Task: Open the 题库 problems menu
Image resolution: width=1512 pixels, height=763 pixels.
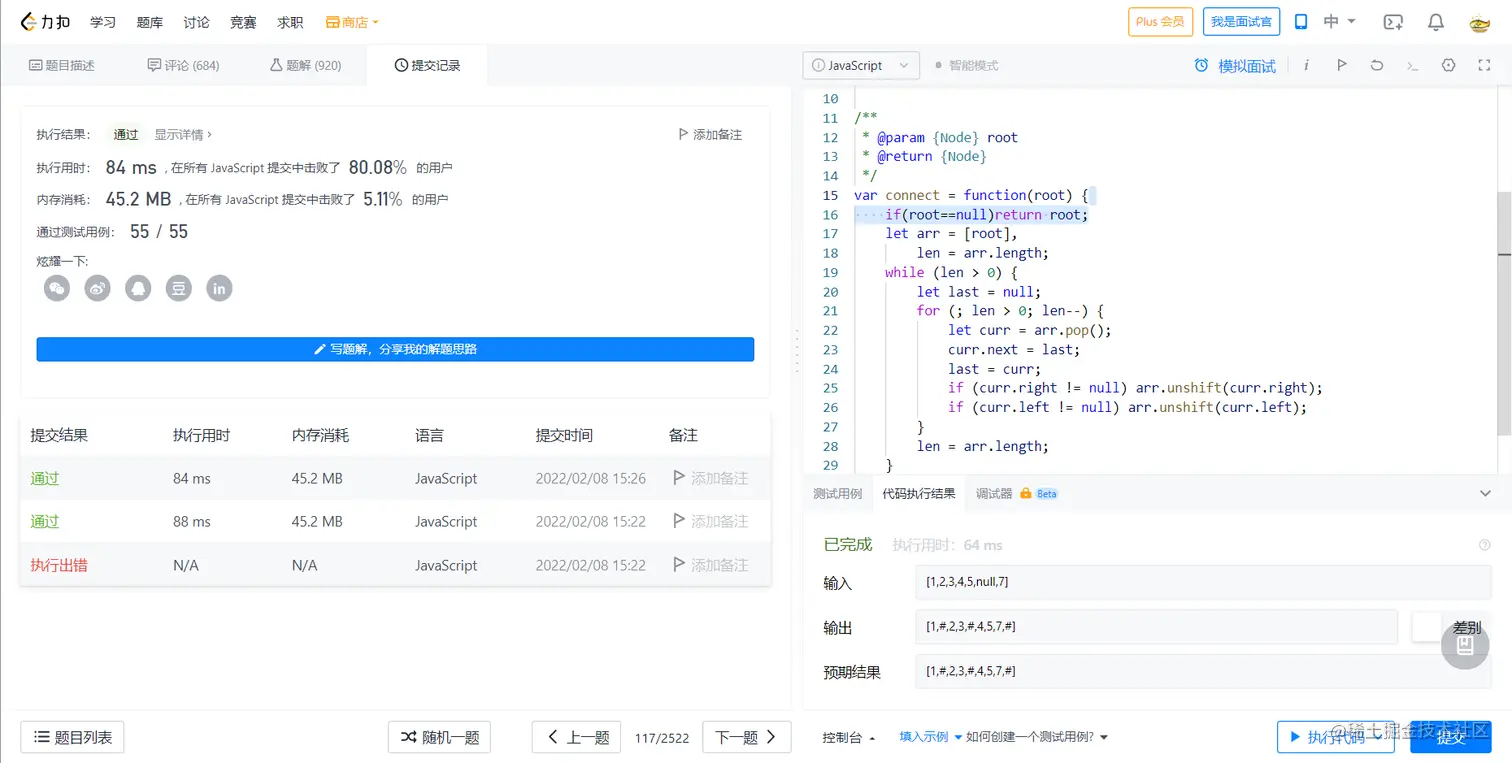Action: (x=150, y=22)
